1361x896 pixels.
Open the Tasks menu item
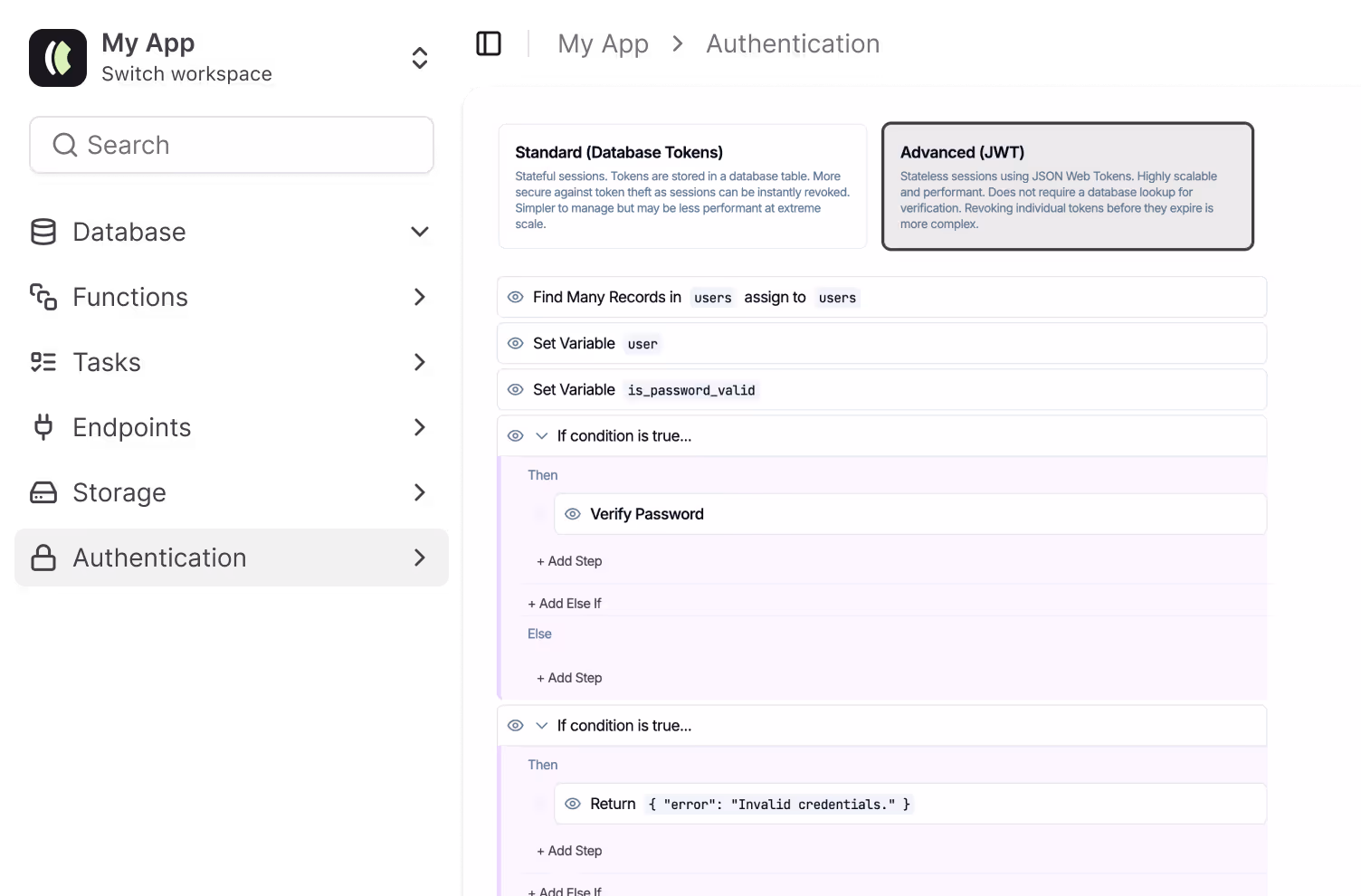232,362
